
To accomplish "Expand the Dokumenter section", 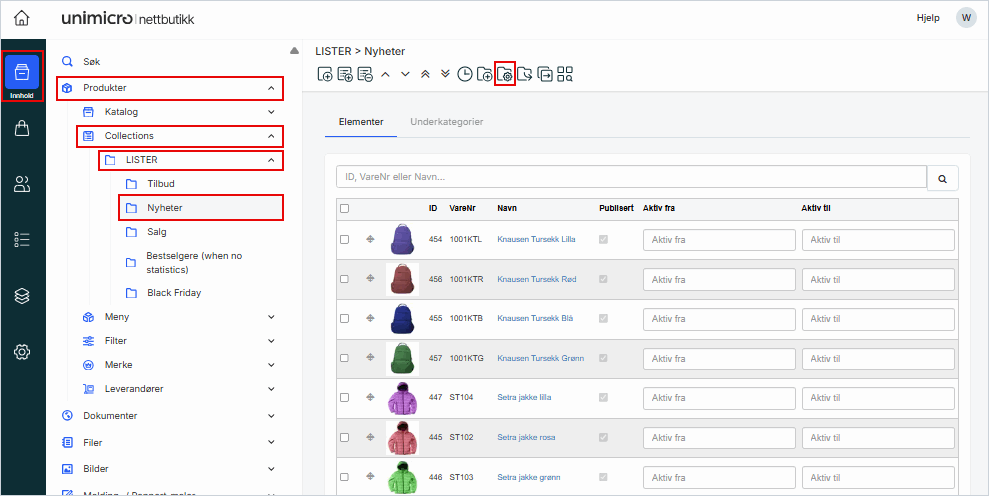I will pos(271,415).
